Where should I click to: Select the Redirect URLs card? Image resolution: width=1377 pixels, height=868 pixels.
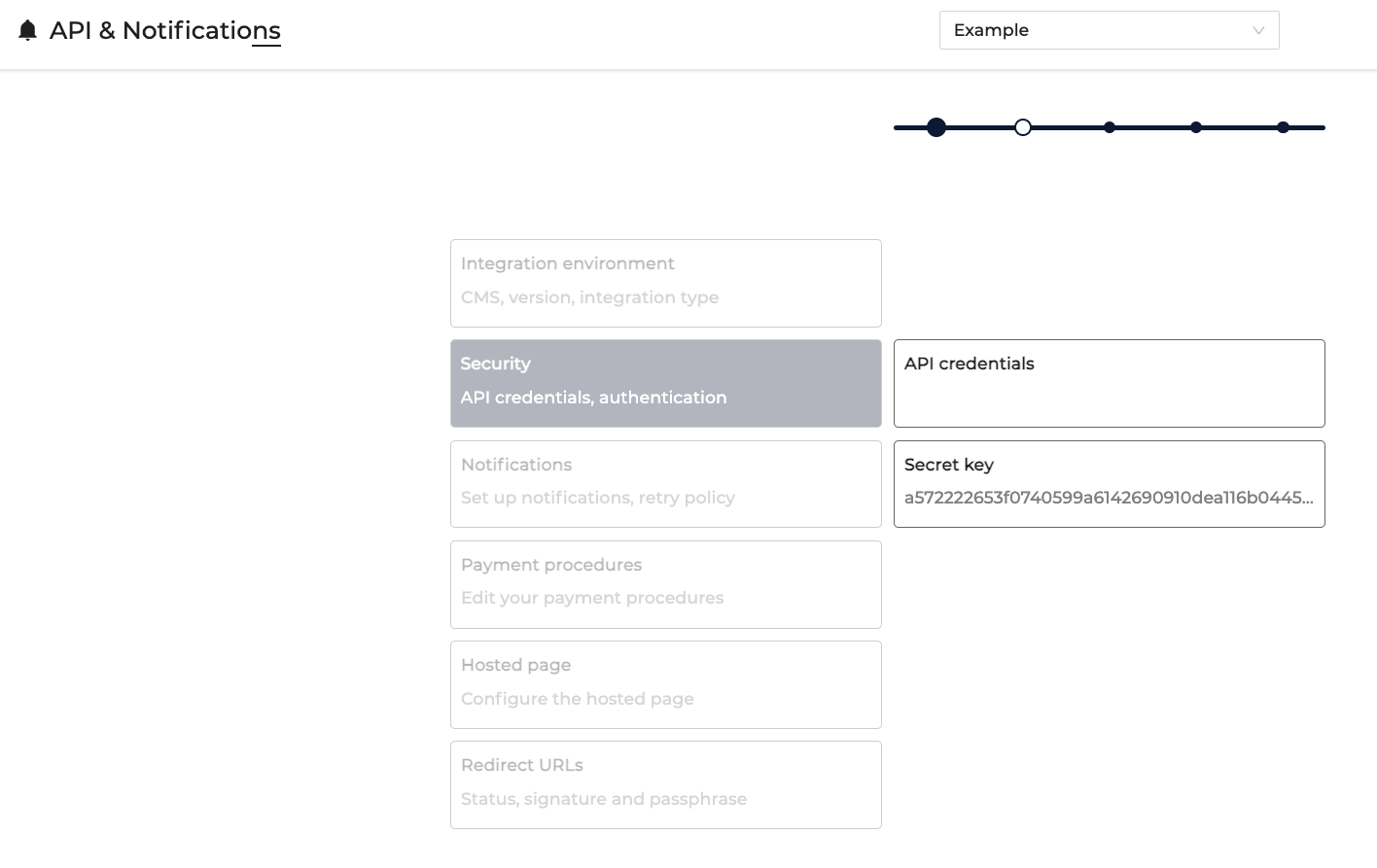(665, 784)
